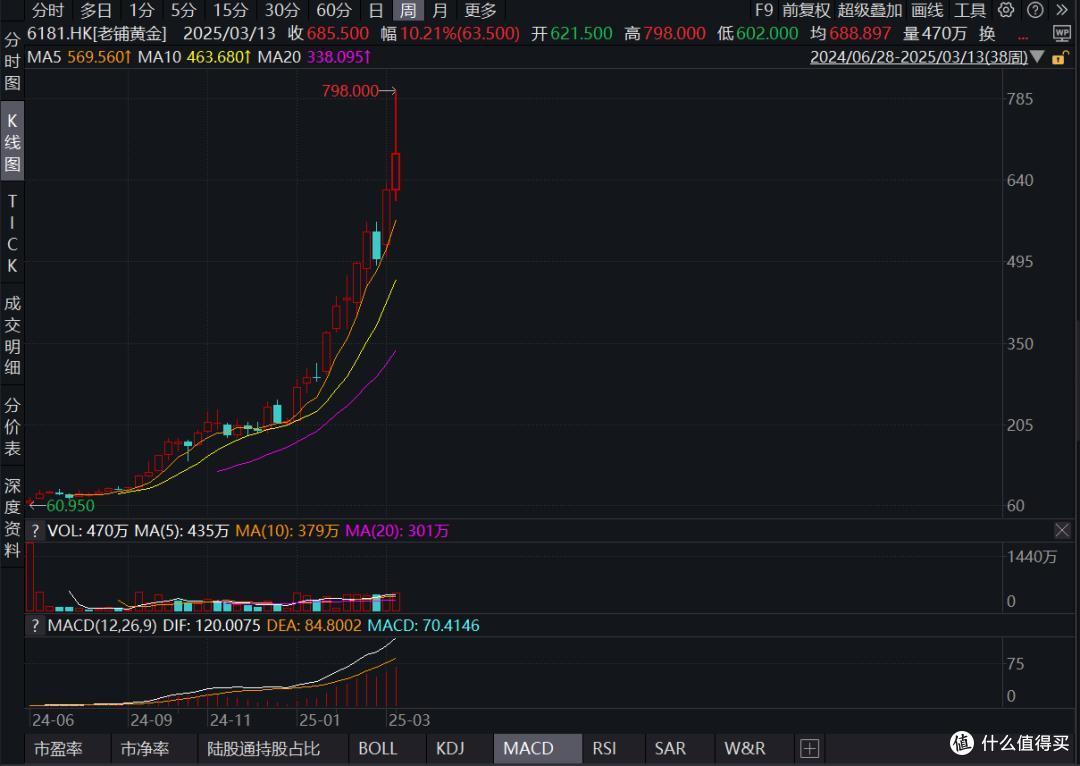
Task: Select the 60分 timeframe
Action: [x=334, y=10]
